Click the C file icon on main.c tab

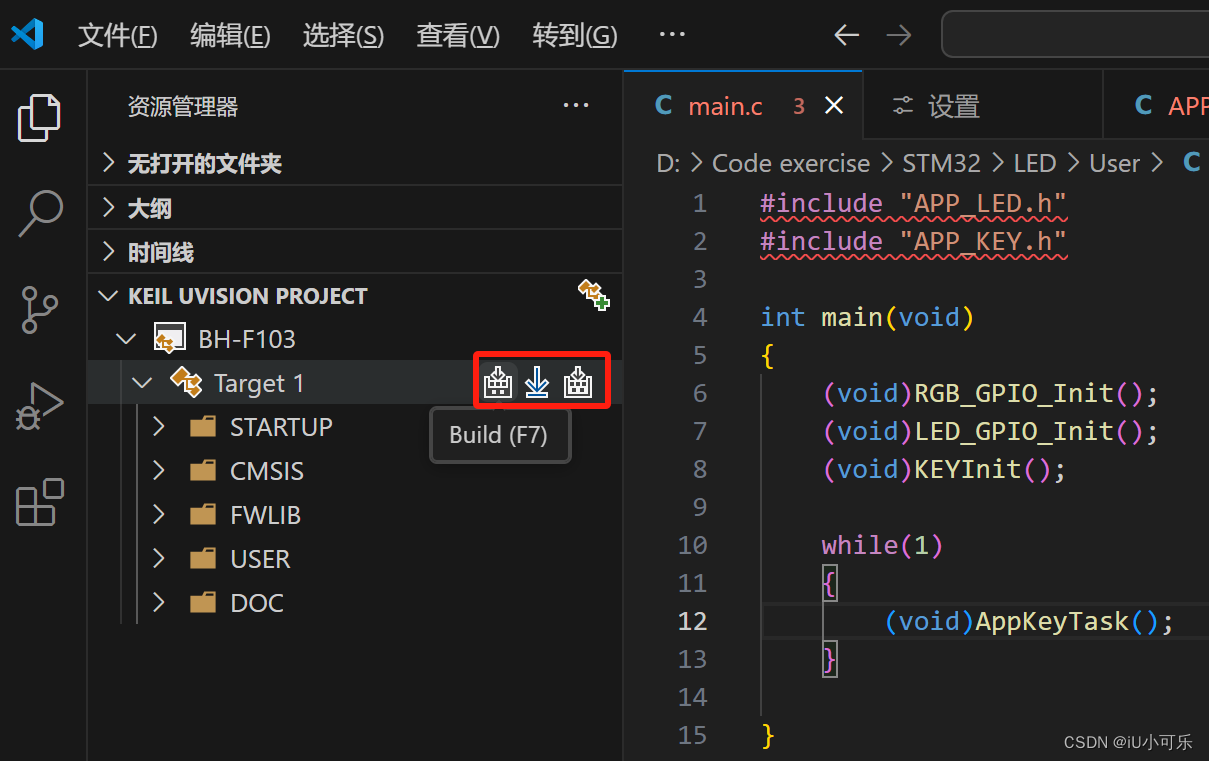(663, 106)
